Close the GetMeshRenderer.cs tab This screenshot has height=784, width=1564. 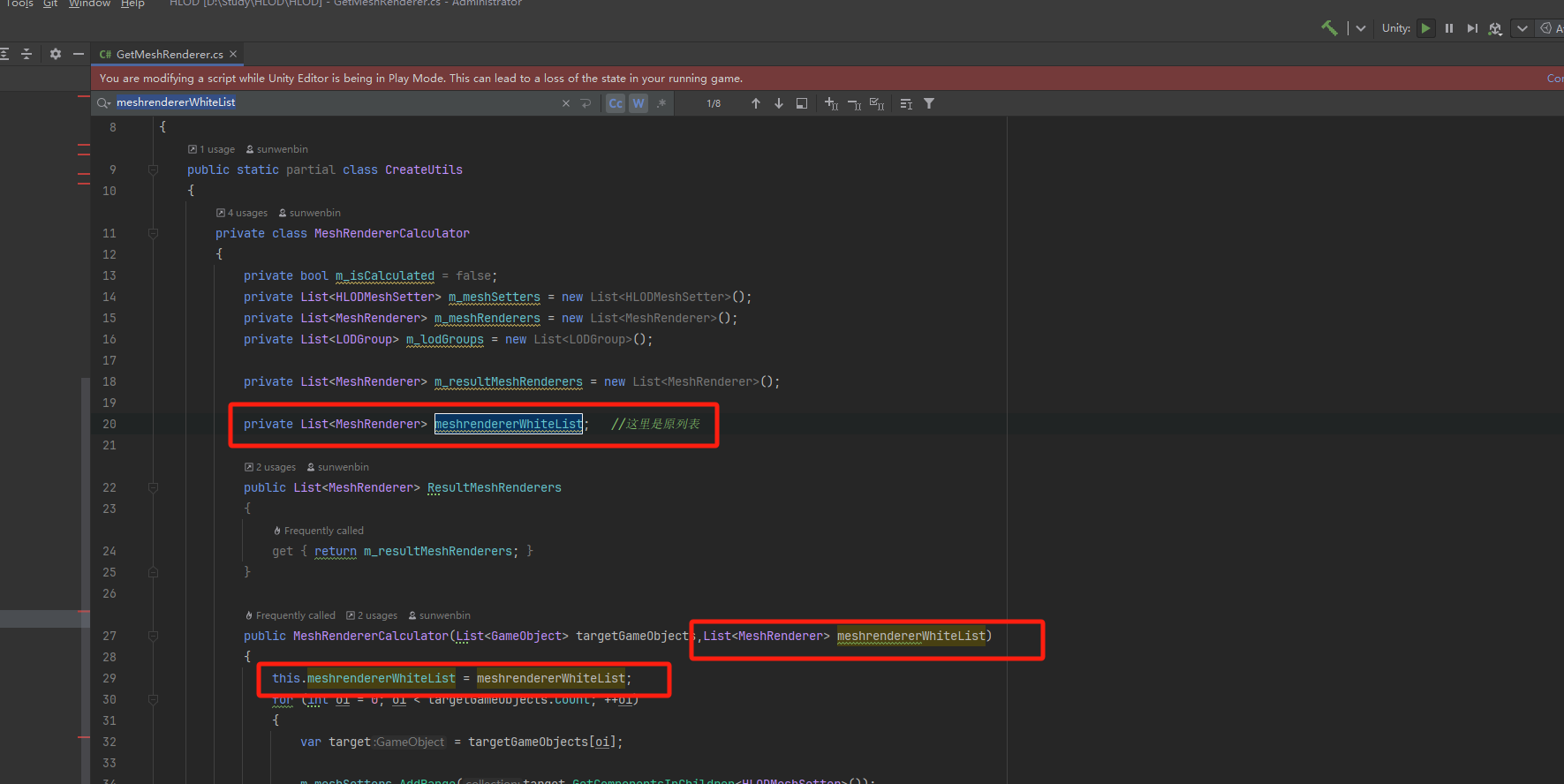(x=233, y=54)
